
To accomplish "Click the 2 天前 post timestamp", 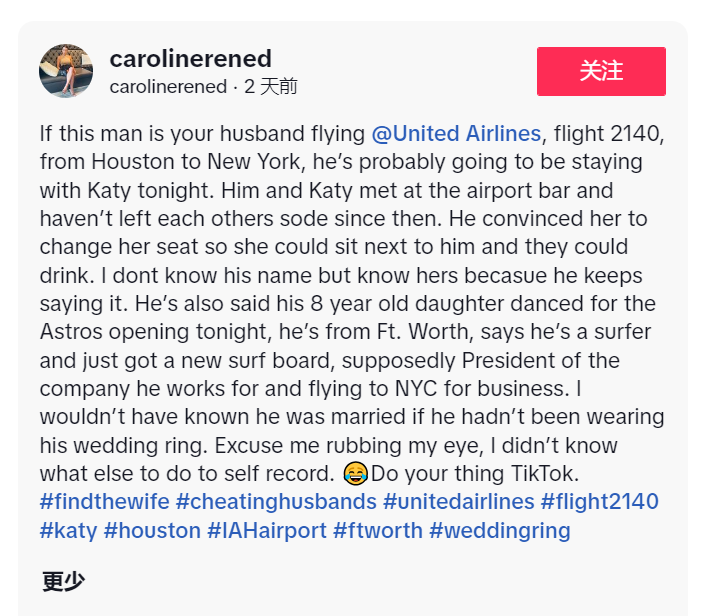I will 271,87.
